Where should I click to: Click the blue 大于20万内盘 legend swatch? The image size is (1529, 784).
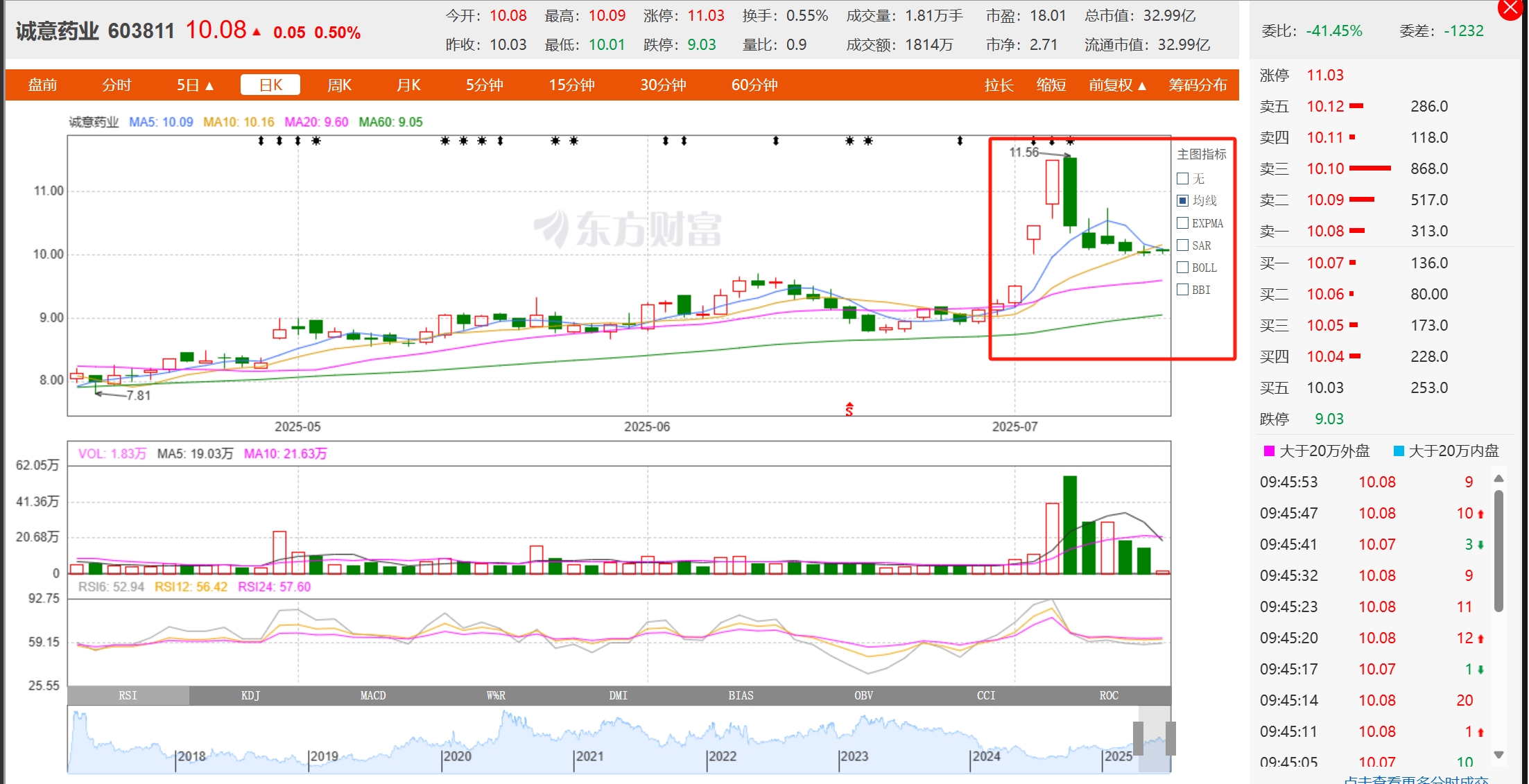point(1399,451)
